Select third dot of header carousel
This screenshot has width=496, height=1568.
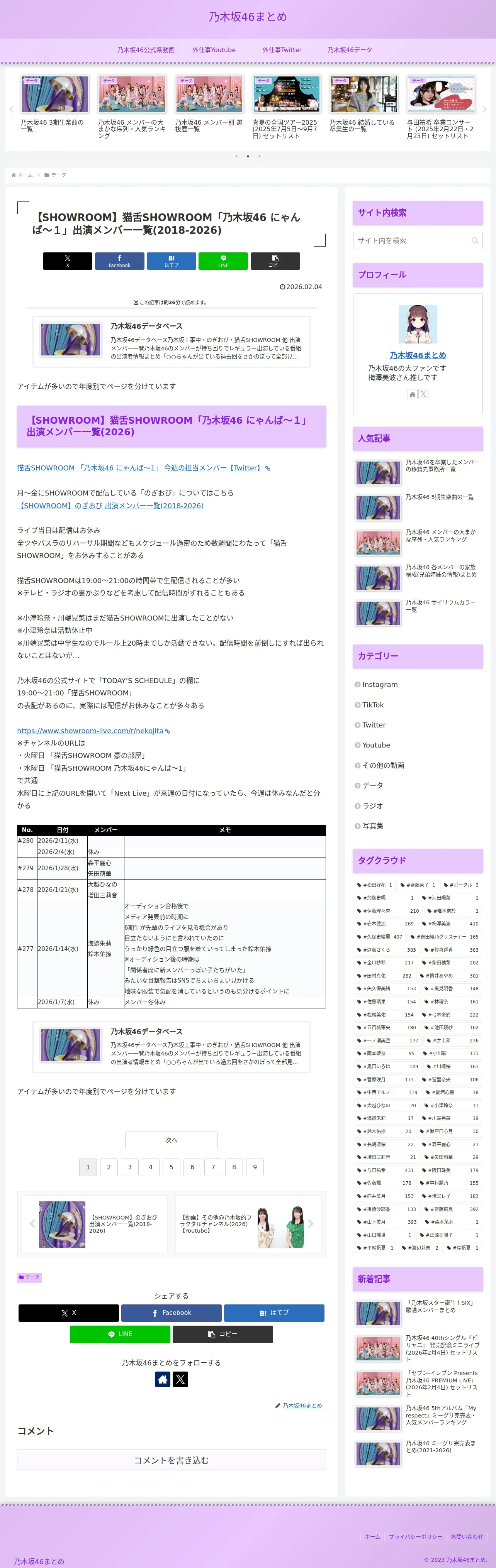(x=260, y=156)
